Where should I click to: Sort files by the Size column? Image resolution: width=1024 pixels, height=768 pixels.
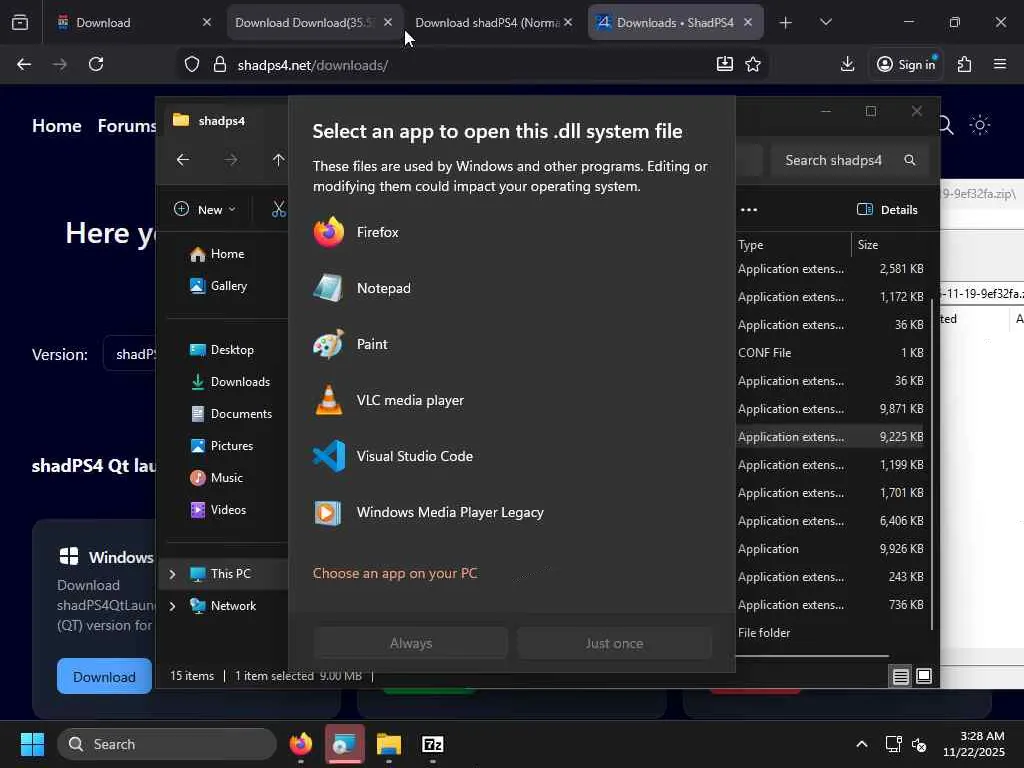pyautogui.click(x=891, y=245)
